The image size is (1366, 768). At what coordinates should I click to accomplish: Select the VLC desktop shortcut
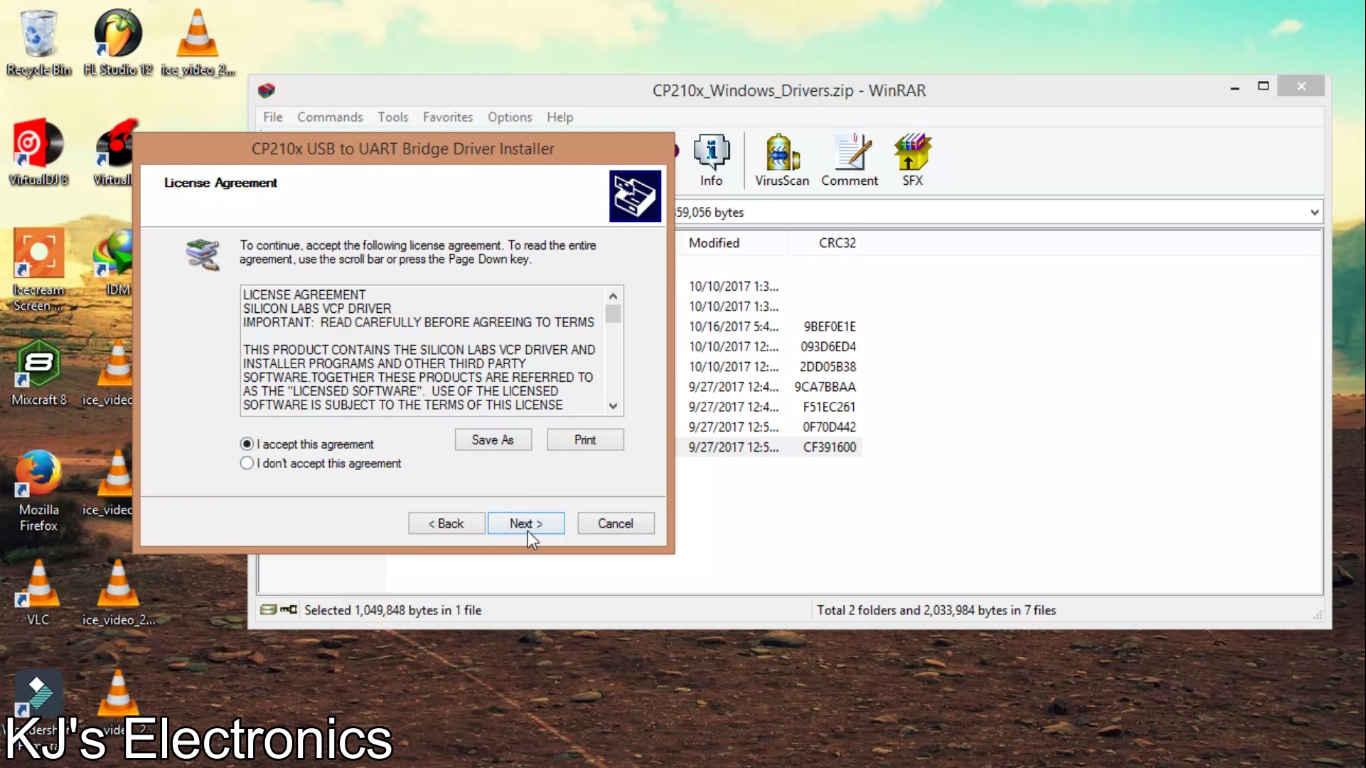(39, 594)
